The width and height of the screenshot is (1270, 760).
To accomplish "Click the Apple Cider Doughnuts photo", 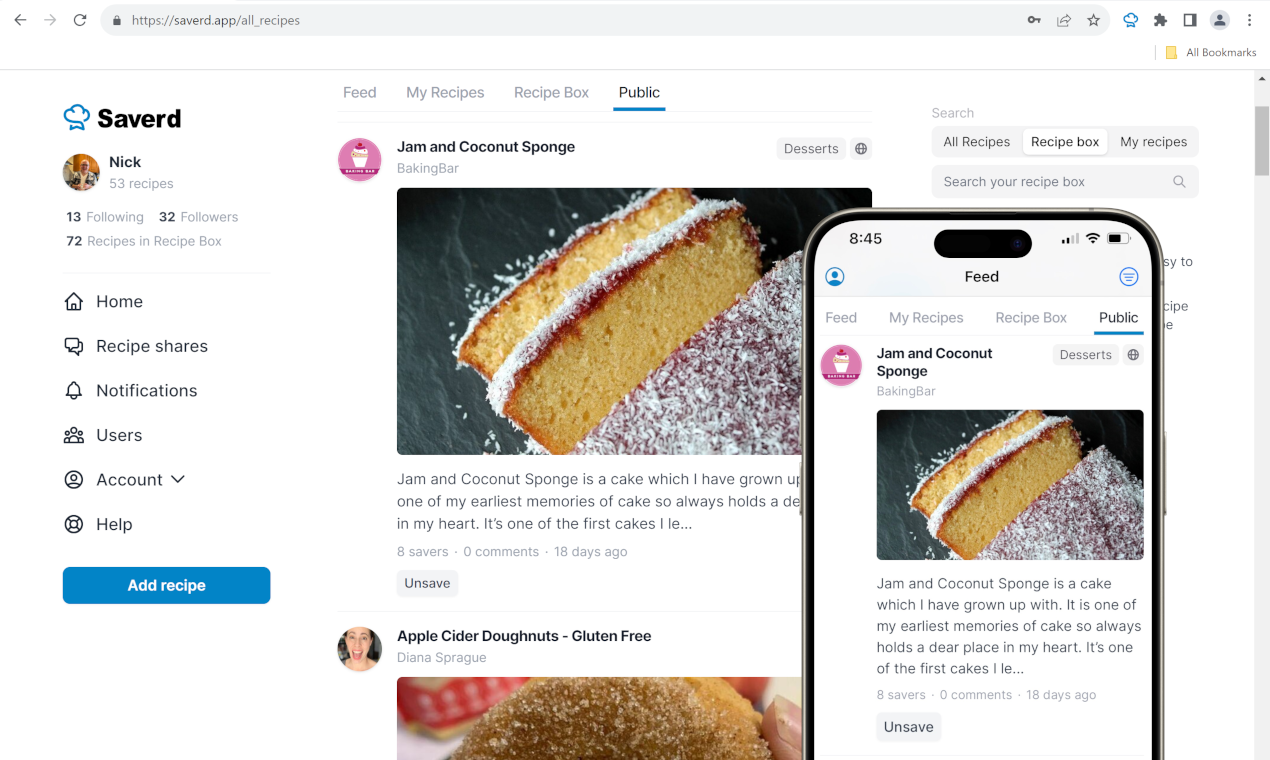I will [x=600, y=718].
